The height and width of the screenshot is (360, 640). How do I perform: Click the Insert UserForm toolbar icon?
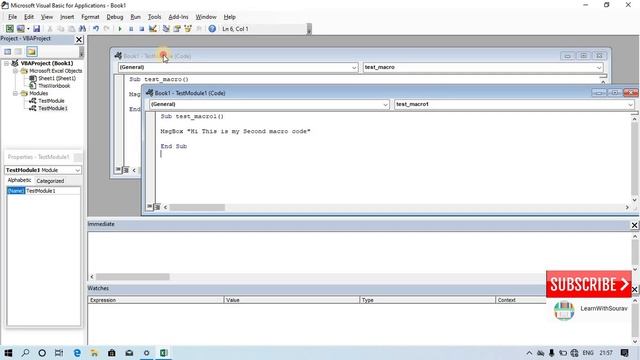(x=20, y=29)
